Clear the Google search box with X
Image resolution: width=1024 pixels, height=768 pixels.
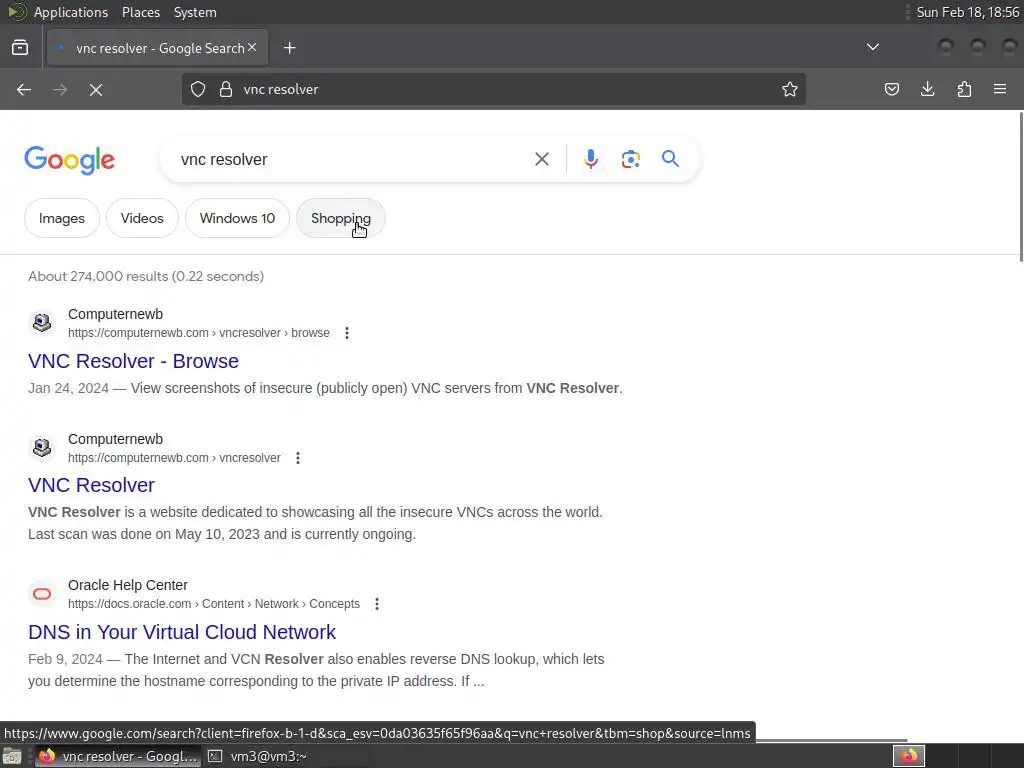click(541, 159)
